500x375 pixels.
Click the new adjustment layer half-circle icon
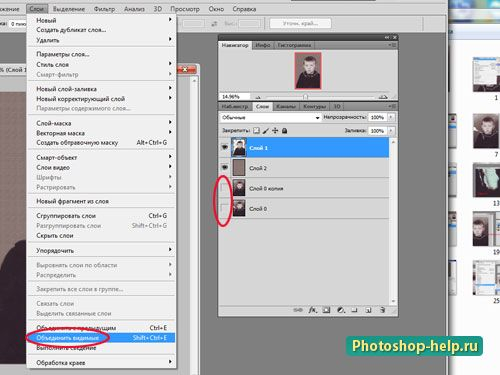[340, 310]
